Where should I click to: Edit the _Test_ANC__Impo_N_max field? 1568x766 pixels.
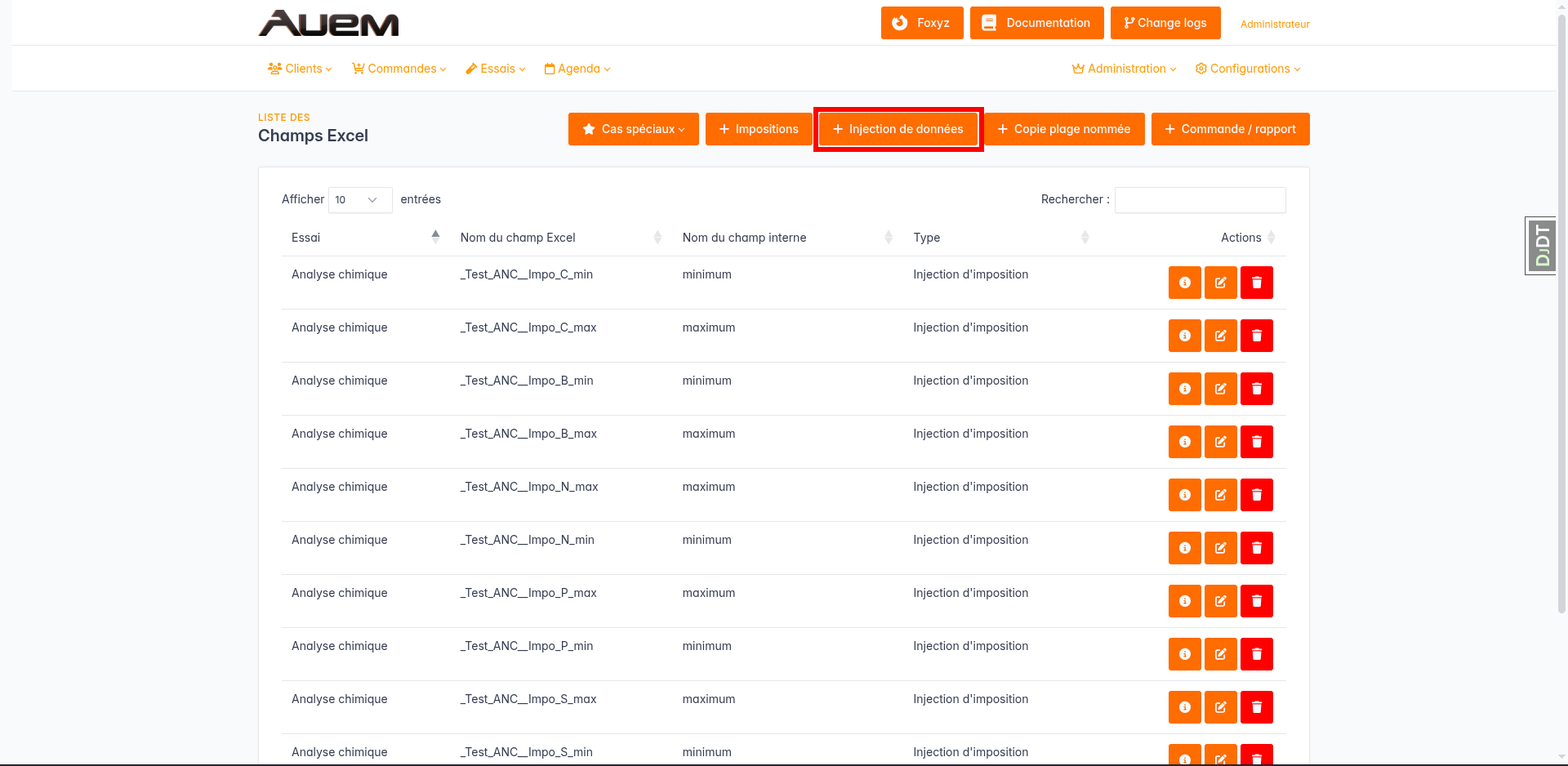[1220, 495]
